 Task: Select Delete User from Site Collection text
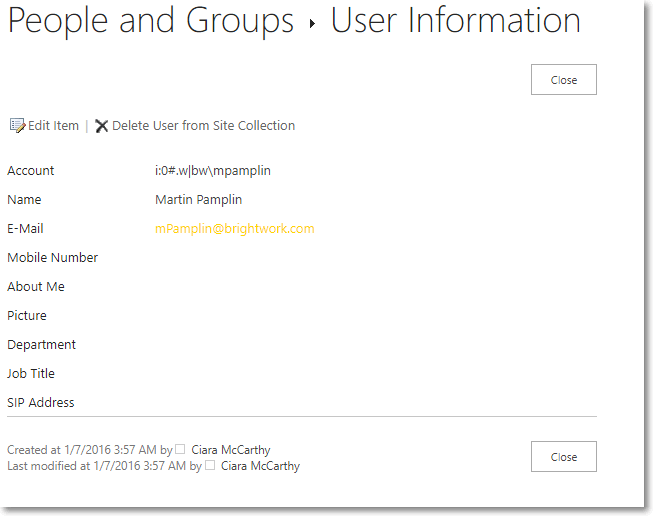[203, 126]
